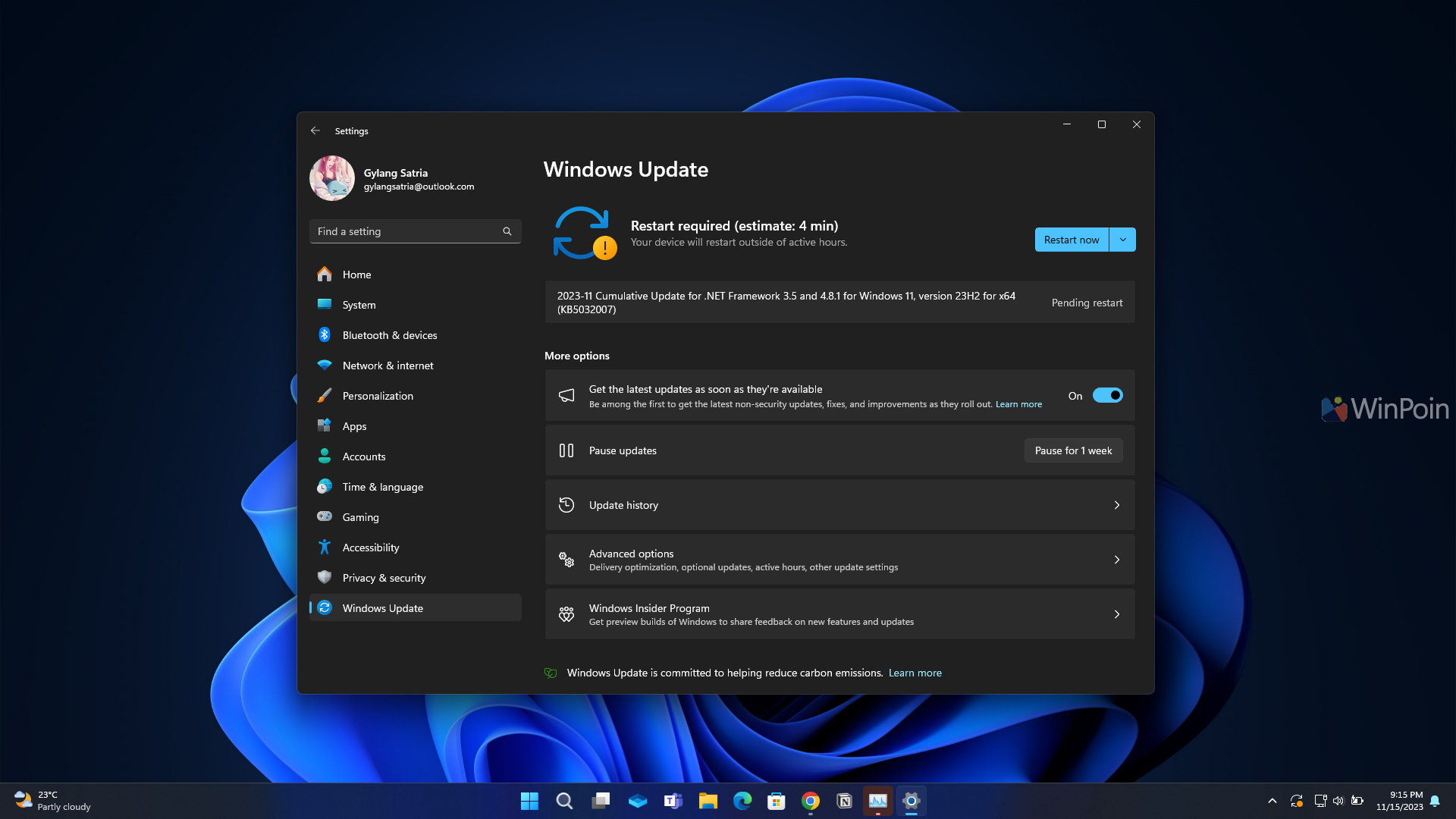This screenshot has width=1456, height=819.
Task: Open the Gaming settings page
Action: [360, 517]
